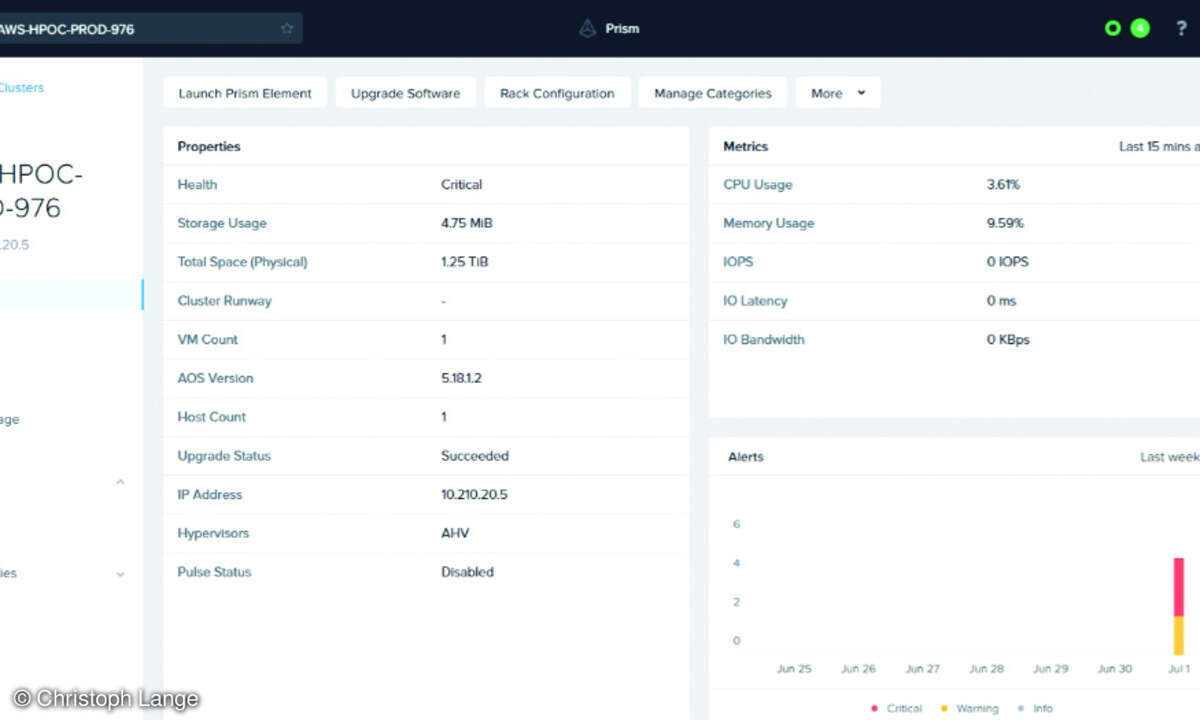Viewport: 1200px width, 720px height.
Task: Select the Memory Usage 9.59% value
Action: 1005,223
